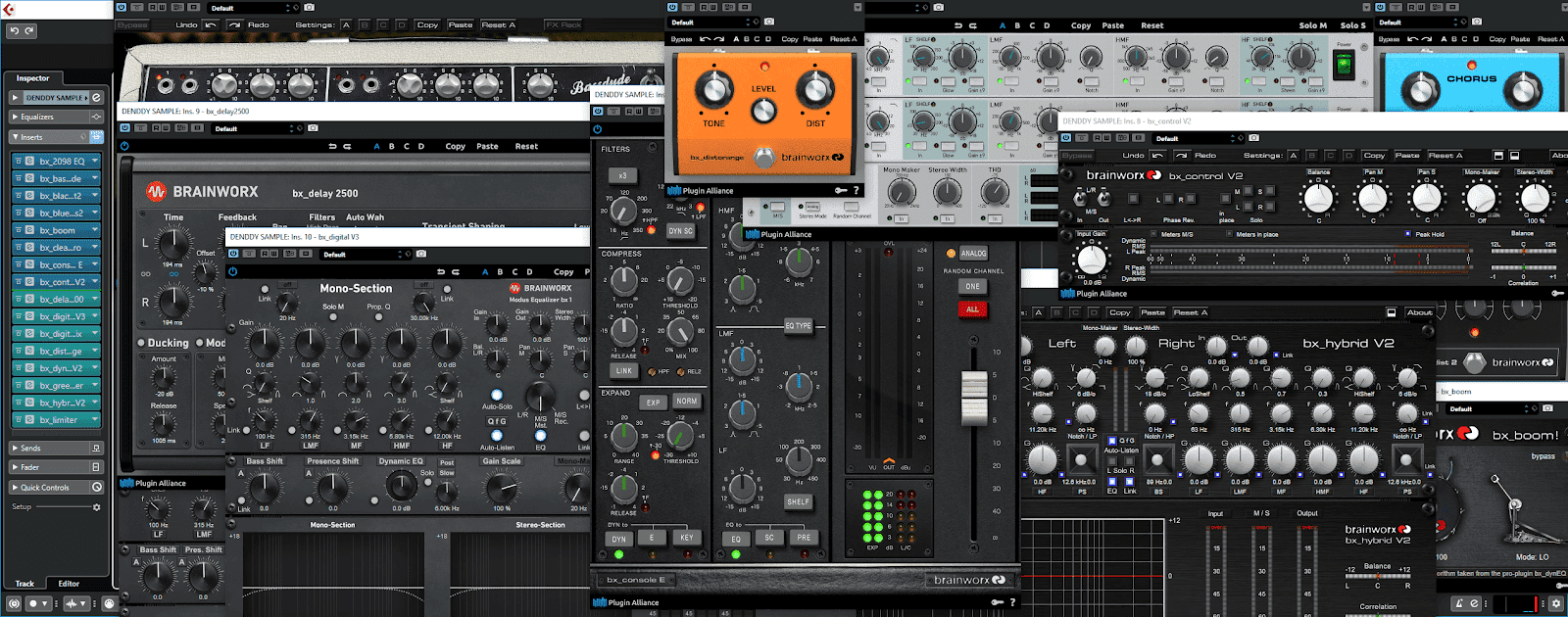Click the BRAINWORX red logo in bx_delay 2500
The height and width of the screenshot is (617, 1568).
point(156,192)
